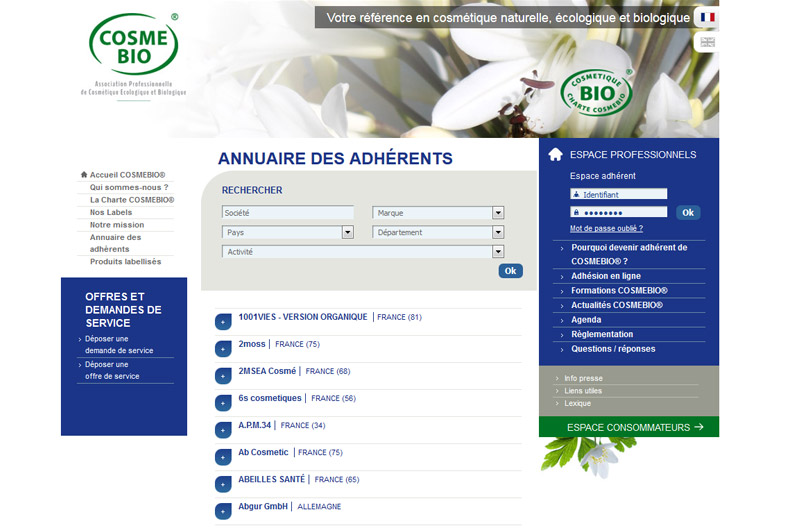This screenshot has height=528, width=792.
Task: Open A.P.M.34 company name
Action: [255, 425]
